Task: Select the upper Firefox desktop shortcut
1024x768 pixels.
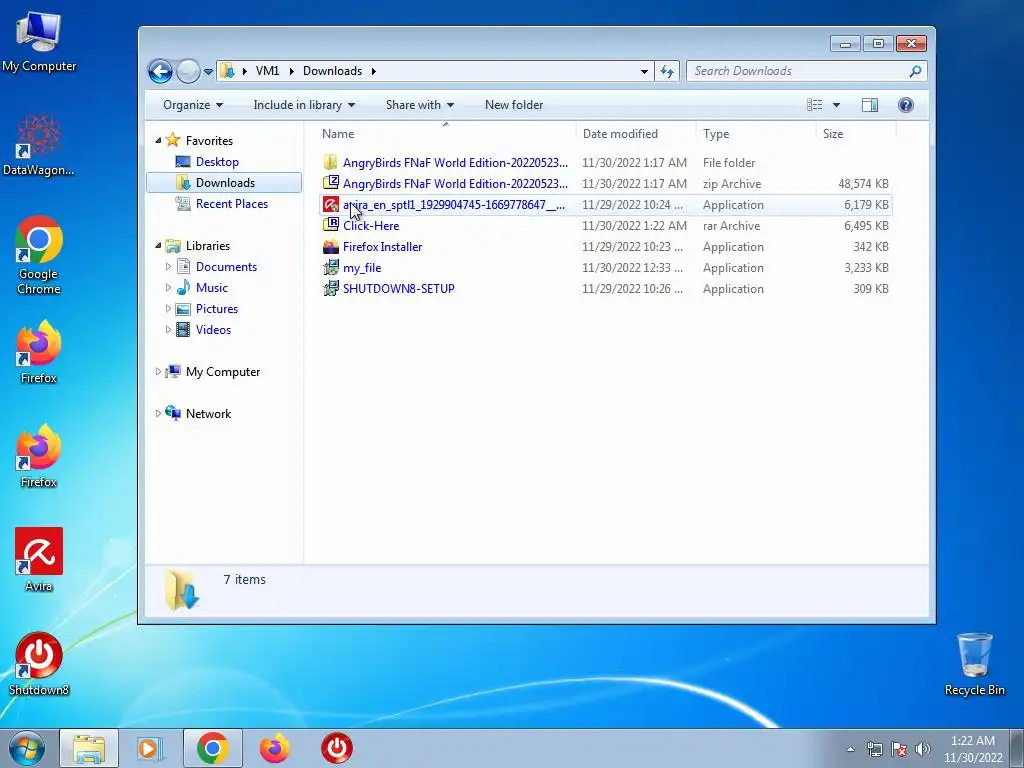Action: (39, 351)
